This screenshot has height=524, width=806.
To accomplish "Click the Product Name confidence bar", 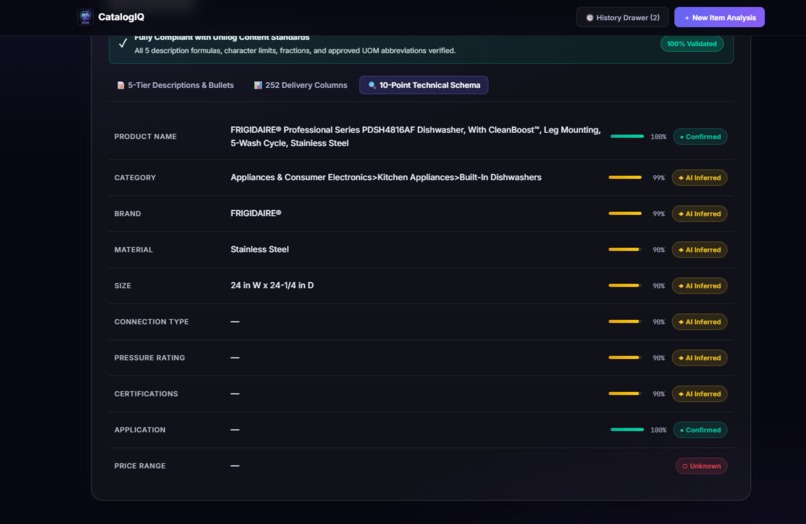I will 627,136.
